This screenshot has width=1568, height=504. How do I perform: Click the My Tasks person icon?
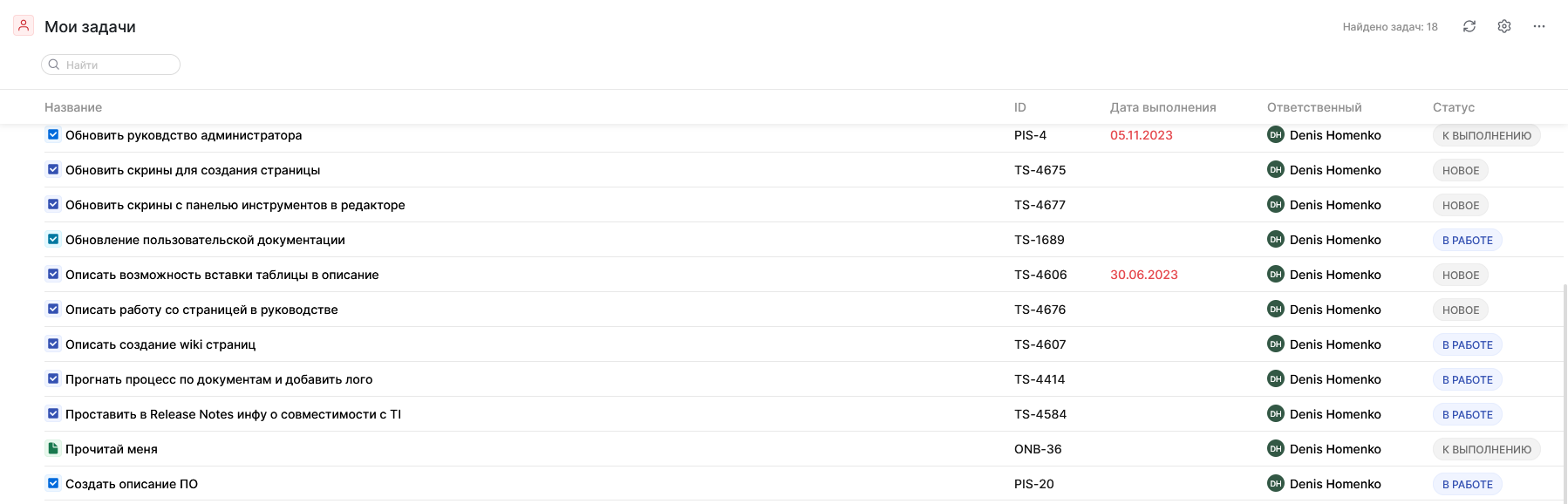point(24,26)
